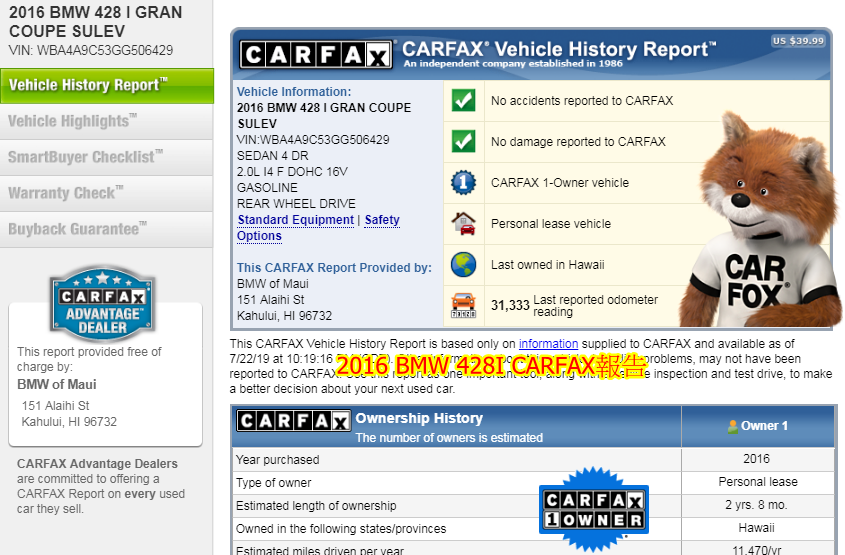Click 'No damage reported to CARFAX' text
Screen dimensions: 845x555
578,142
